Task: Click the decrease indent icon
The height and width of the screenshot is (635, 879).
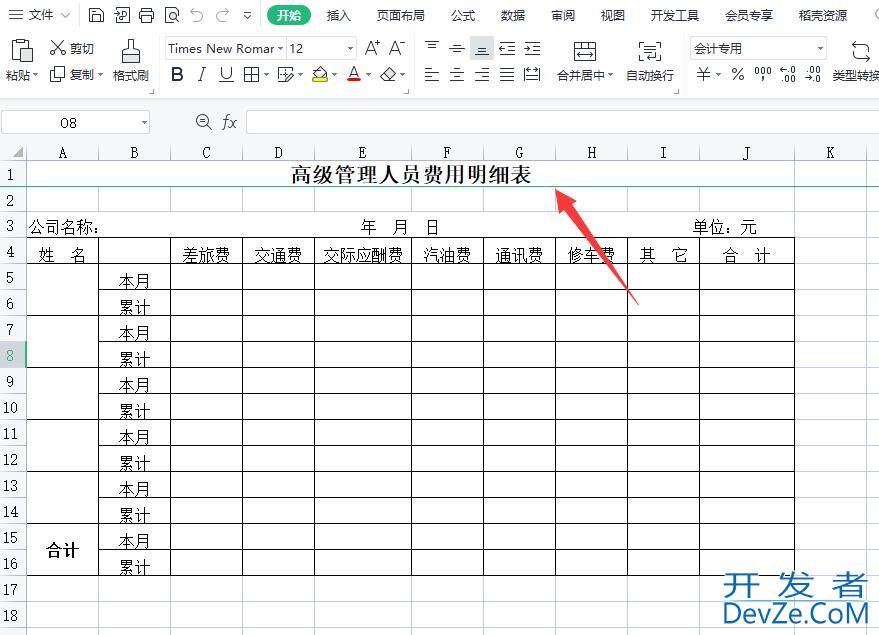Action: tap(507, 48)
